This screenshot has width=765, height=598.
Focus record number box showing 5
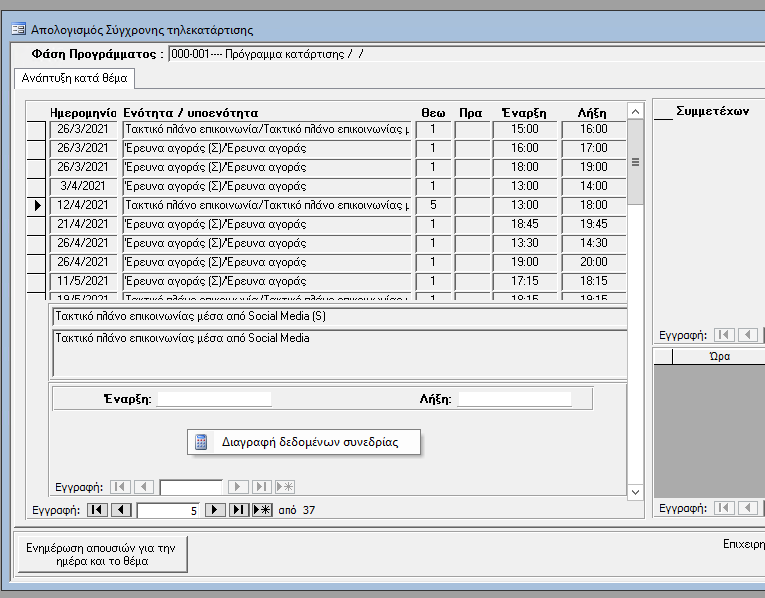click(168, 510)
